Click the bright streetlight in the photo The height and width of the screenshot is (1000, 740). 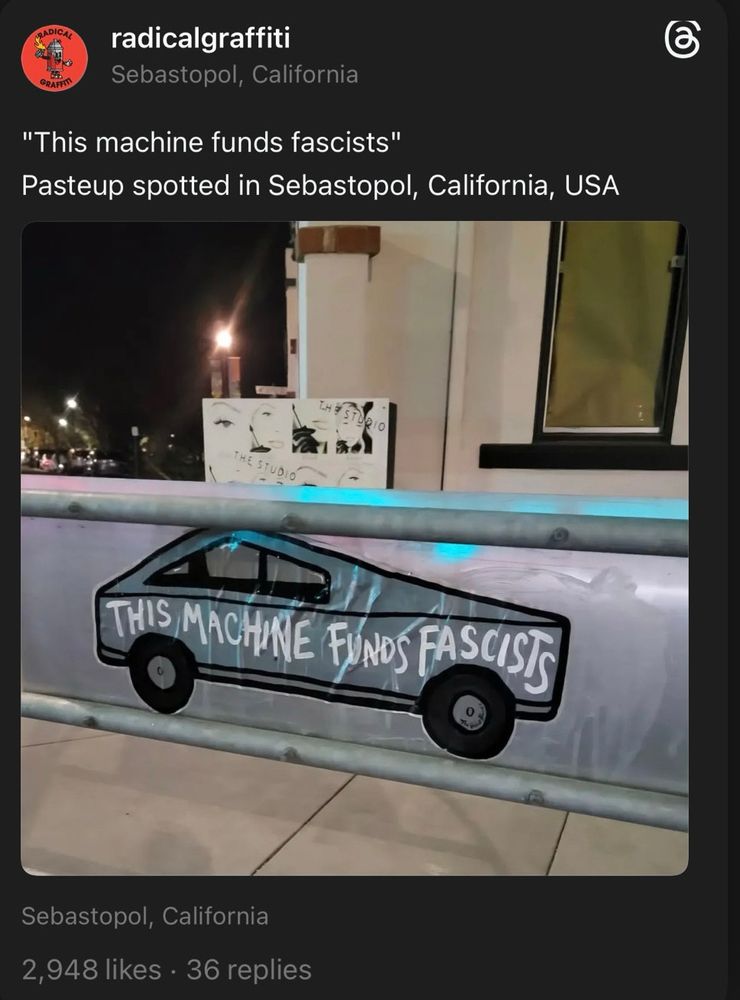pyautogui.click(x=223, y=339)
